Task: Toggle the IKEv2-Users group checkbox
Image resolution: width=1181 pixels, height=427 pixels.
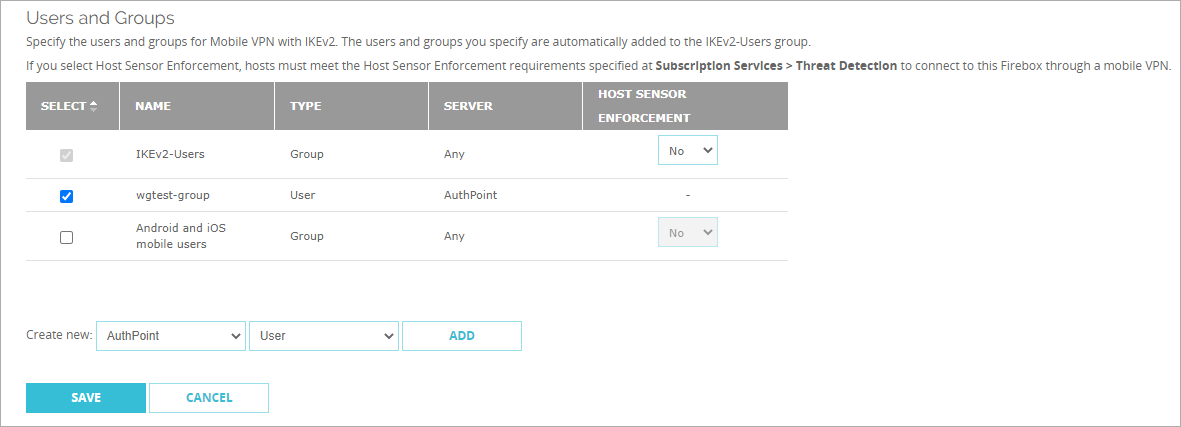Action: pyautogui.click(x=67, y=155)
